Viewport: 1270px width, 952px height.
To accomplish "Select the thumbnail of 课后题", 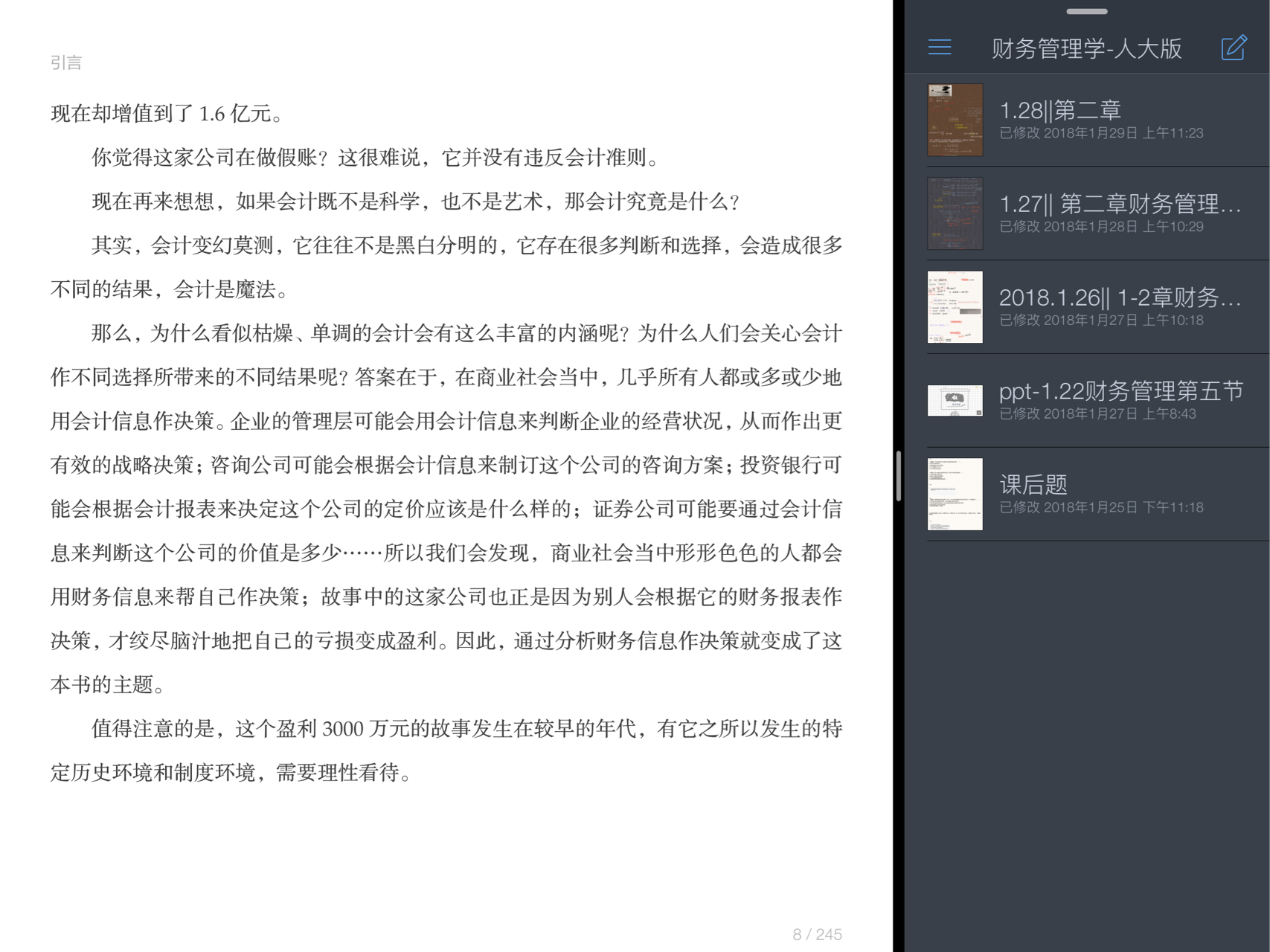I will [x=955, y=493].
